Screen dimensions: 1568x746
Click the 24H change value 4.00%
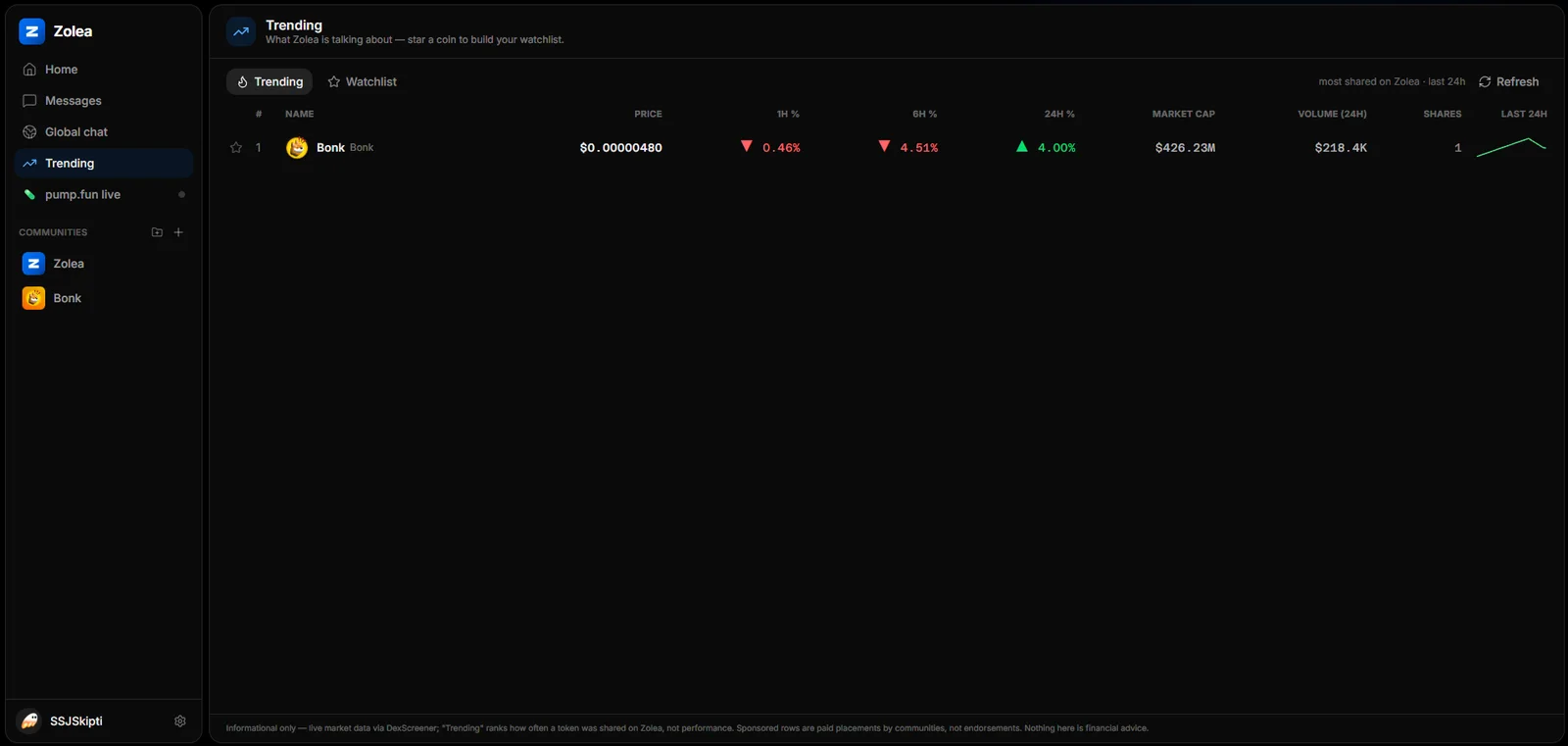coord(1056,148)
